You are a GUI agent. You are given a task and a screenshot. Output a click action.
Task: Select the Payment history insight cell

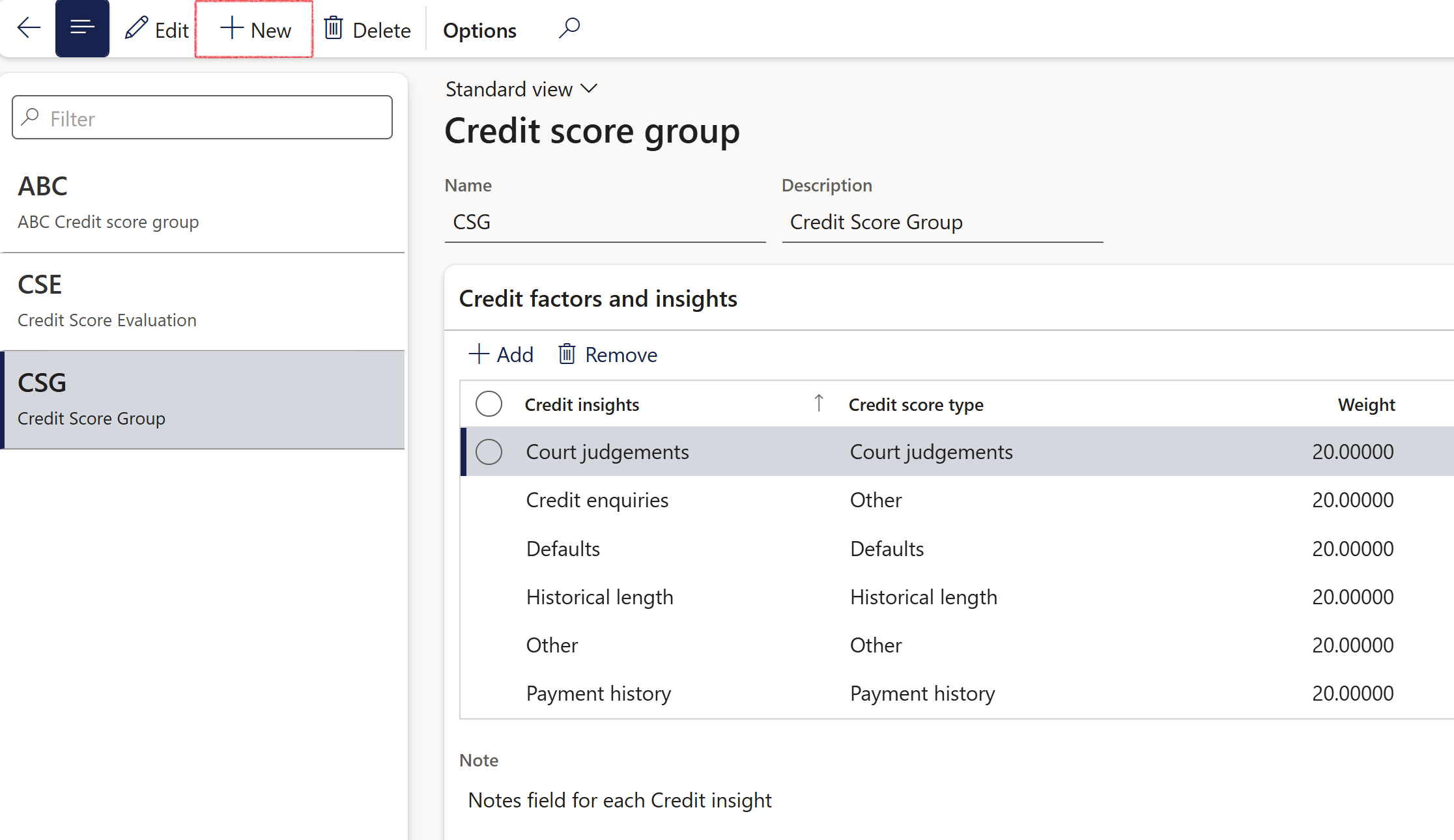[x=598, y=693]
